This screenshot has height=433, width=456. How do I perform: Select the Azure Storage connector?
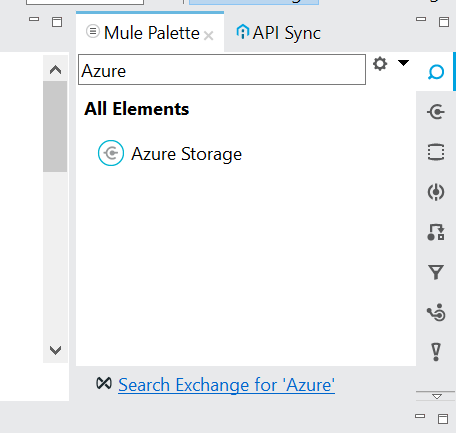point(170,153)
